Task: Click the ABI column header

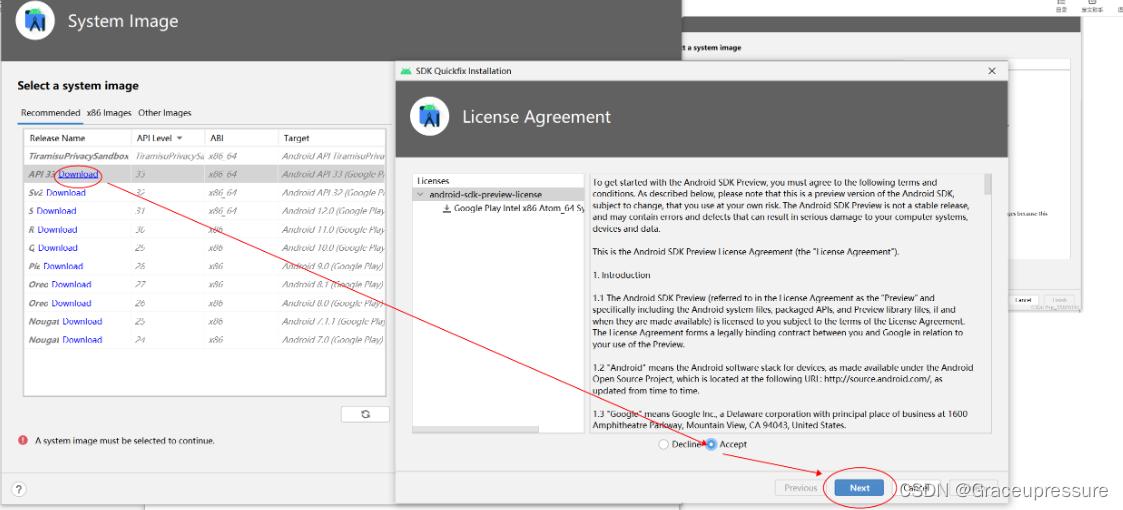Action: (241, 138)
